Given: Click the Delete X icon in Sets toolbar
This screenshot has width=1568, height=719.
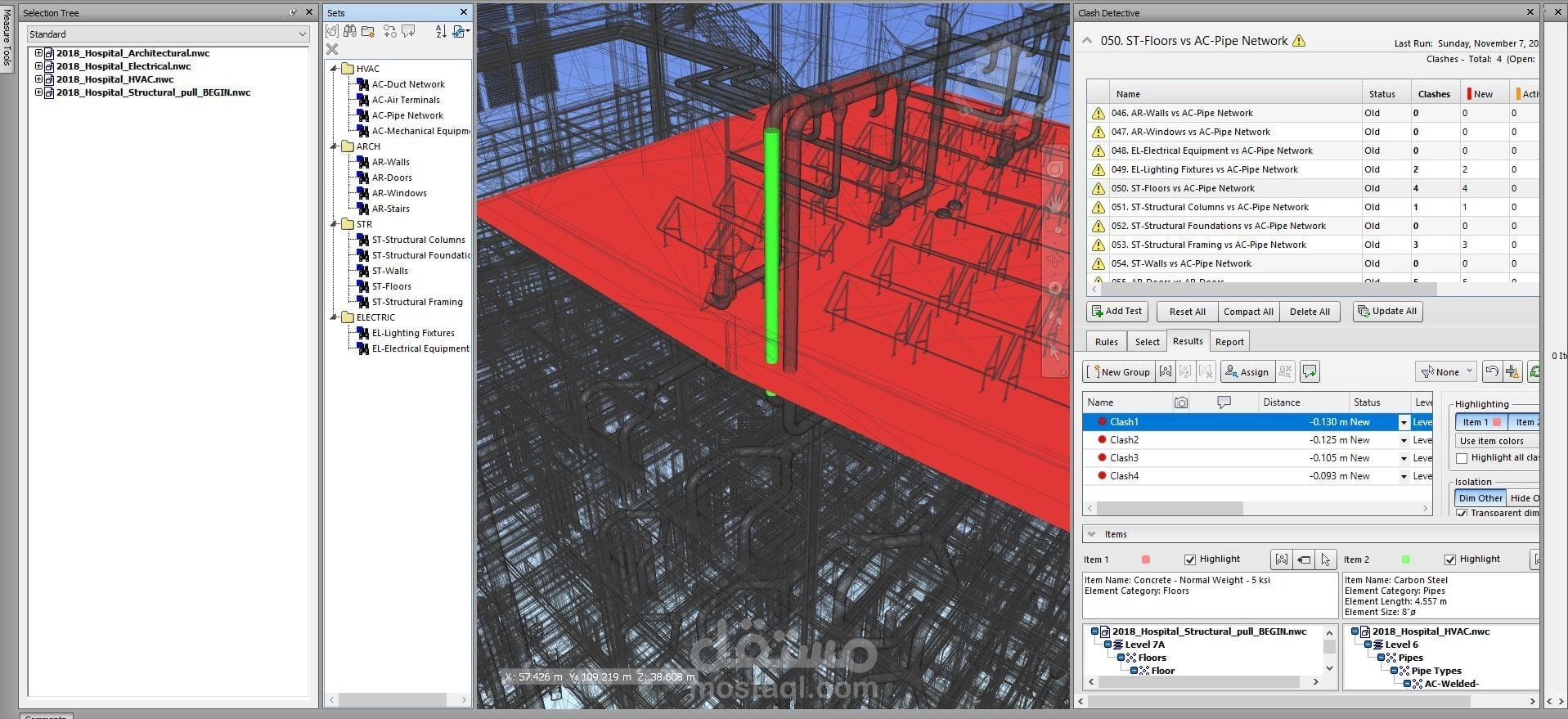Looking at the screenshot, I should coord(332,49).
